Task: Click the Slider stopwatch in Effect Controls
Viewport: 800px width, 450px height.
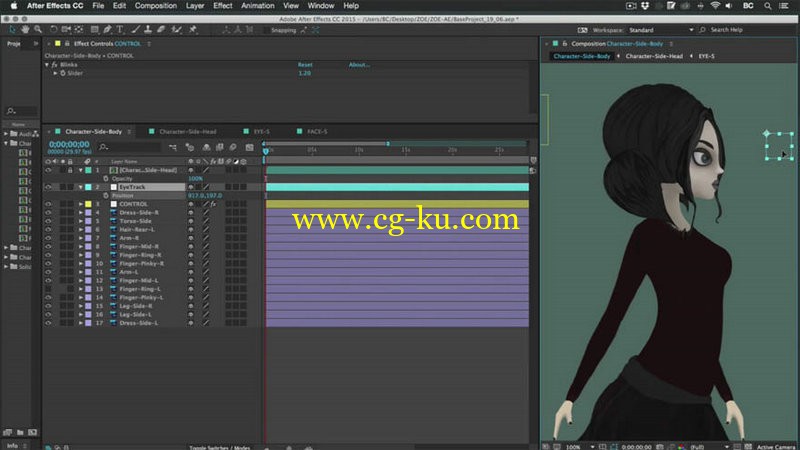Action: pyautogui.click(x=63, y=73)
